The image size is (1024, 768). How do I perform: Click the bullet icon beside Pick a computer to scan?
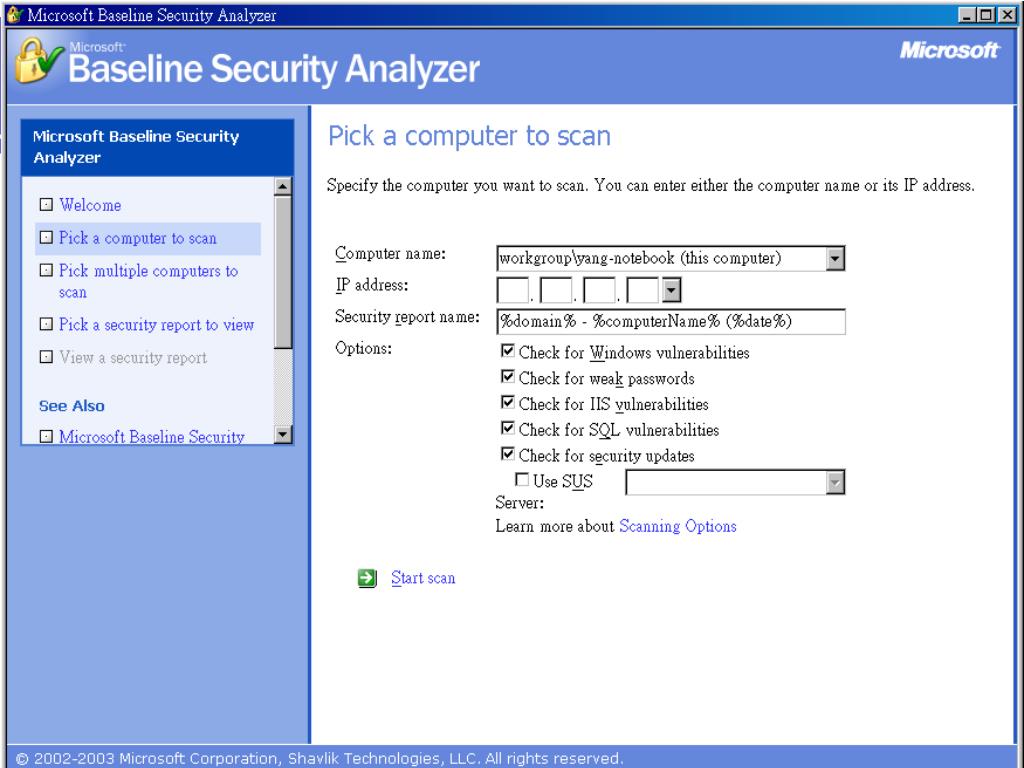pyautogui.click(x=46, y=238)
